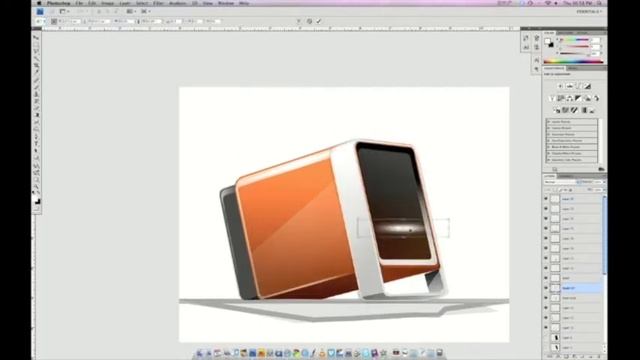Add a Hue/Saturation adjustment

561,98
